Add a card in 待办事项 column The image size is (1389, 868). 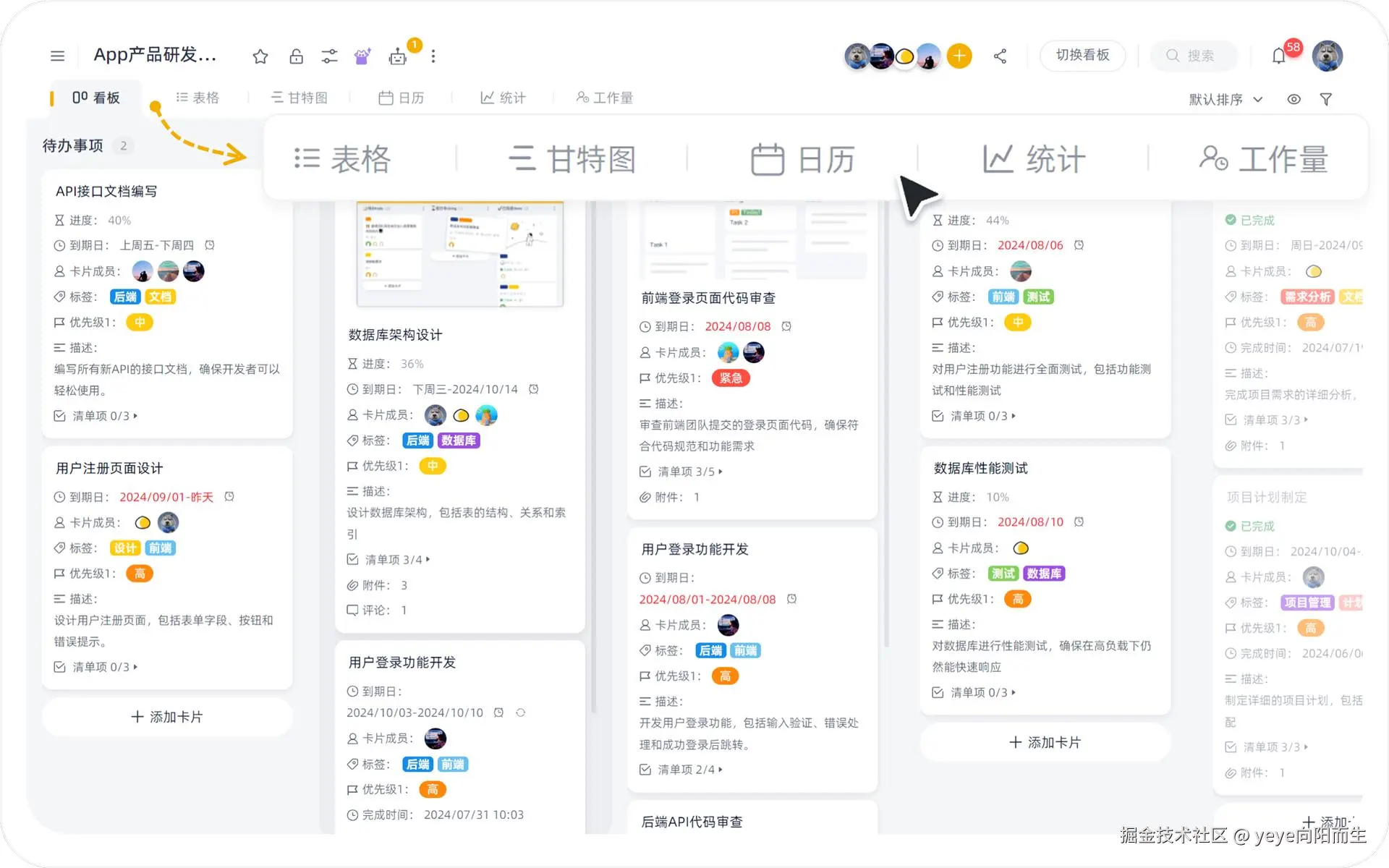pos(167,717)
